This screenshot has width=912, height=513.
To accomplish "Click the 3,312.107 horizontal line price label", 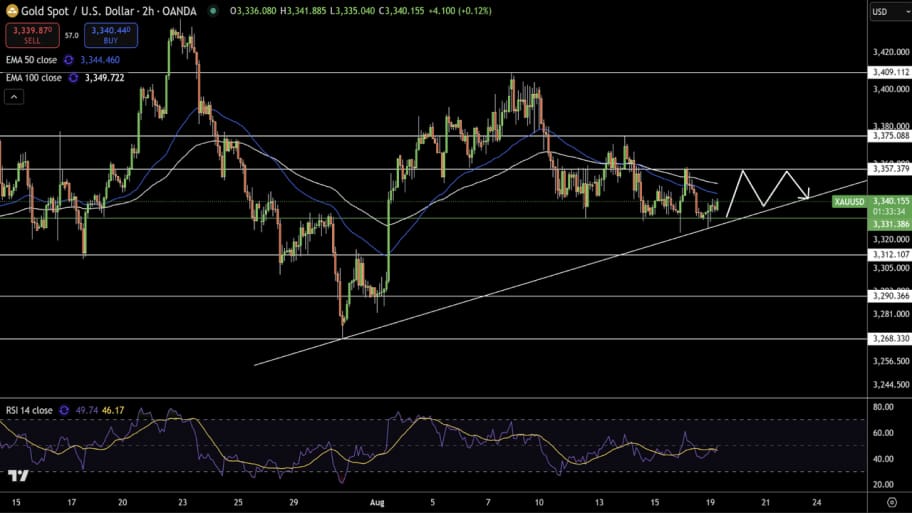I will click(890, 255).
